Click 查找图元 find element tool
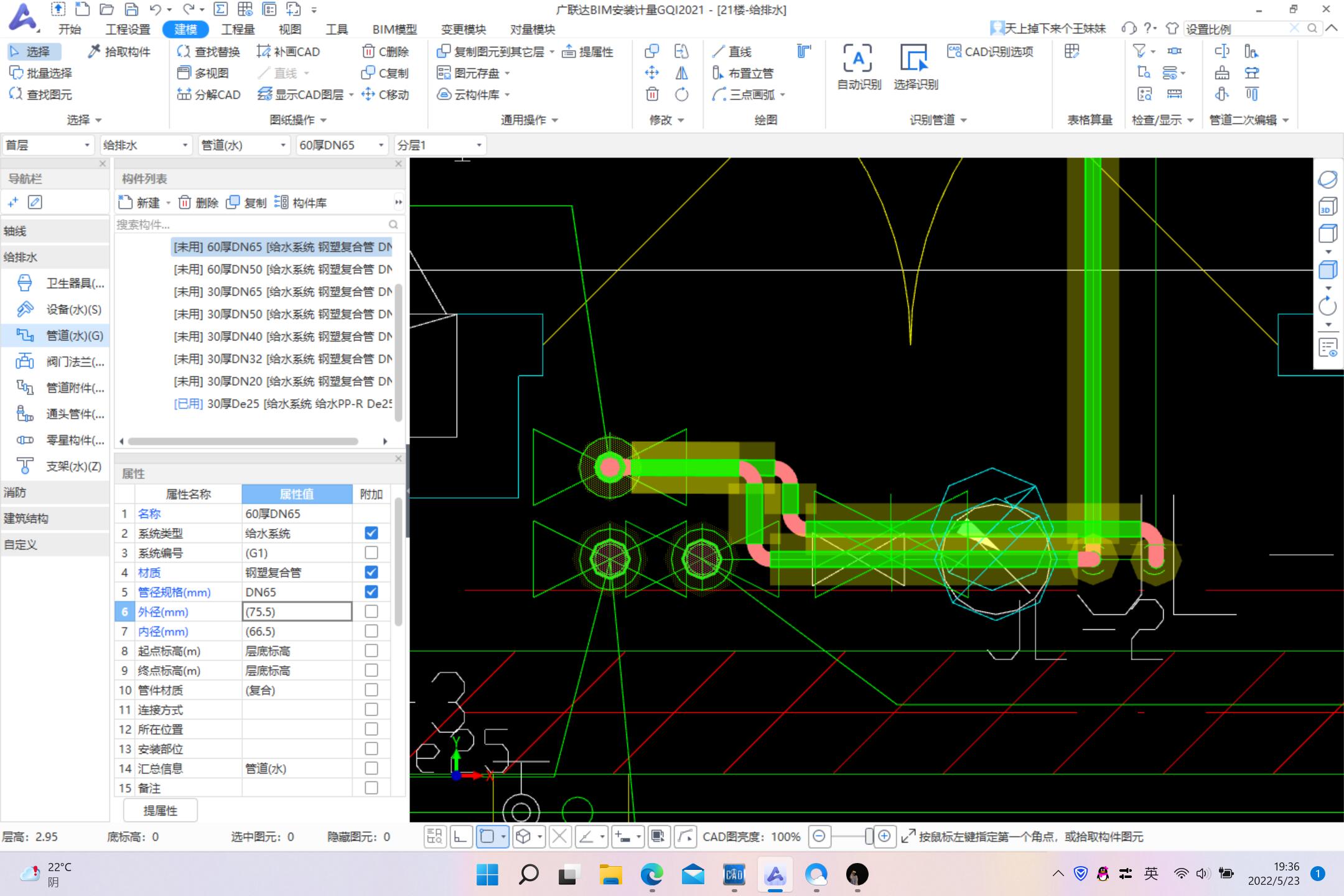The height and width of the screenshot is (896, 1344). pos(41,95)
